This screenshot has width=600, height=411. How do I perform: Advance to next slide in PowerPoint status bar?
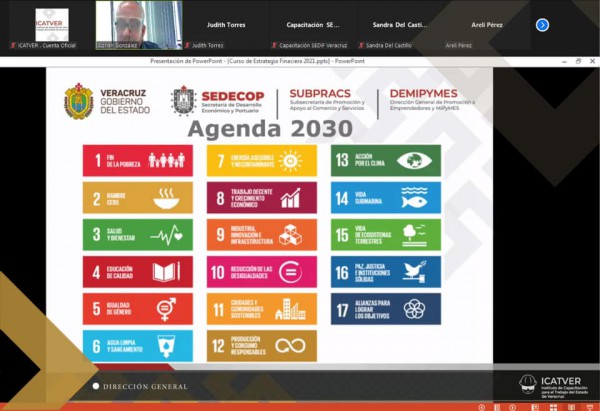[512, 407]
